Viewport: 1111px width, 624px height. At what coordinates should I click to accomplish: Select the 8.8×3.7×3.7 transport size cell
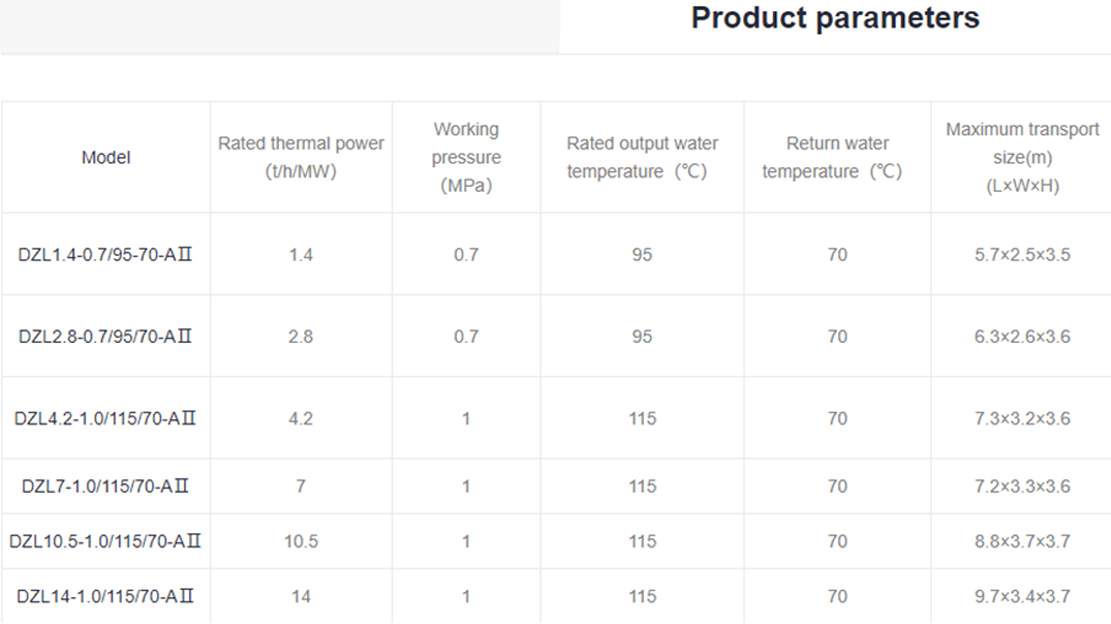pyautogui.click(x=1022, y=542)
